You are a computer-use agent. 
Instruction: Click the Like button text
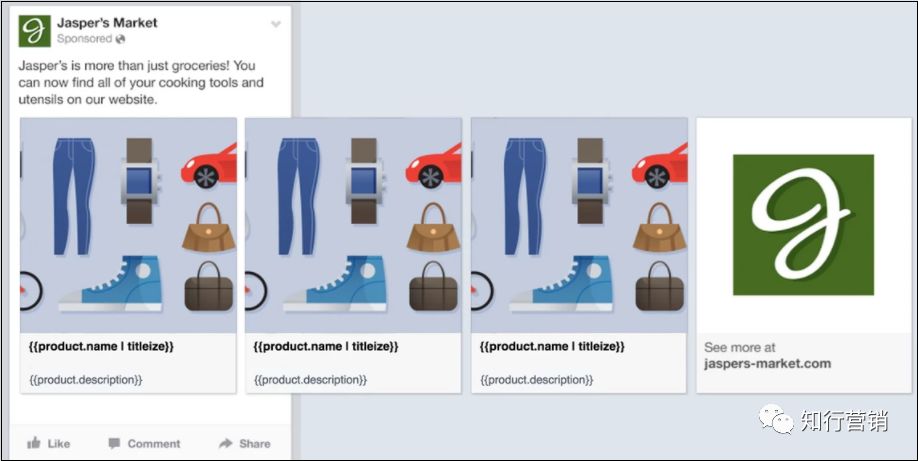click(59, 443)
